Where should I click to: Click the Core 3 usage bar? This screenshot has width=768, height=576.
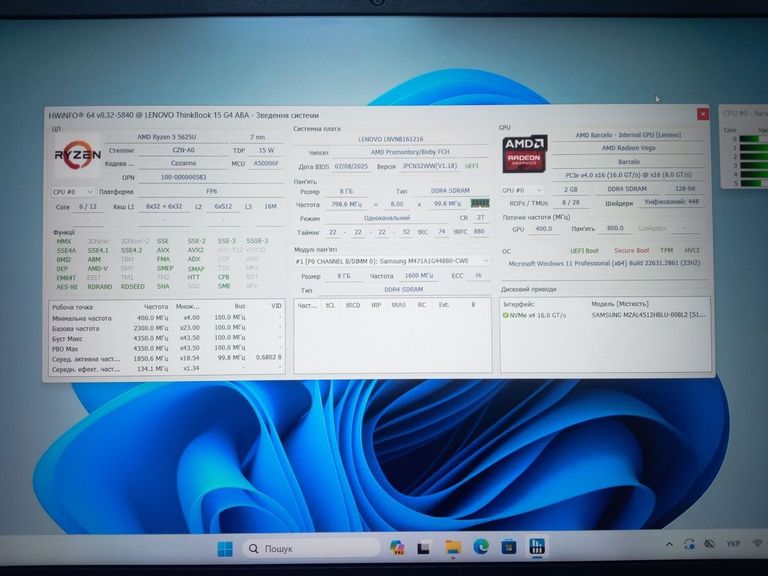click(753, 166)
